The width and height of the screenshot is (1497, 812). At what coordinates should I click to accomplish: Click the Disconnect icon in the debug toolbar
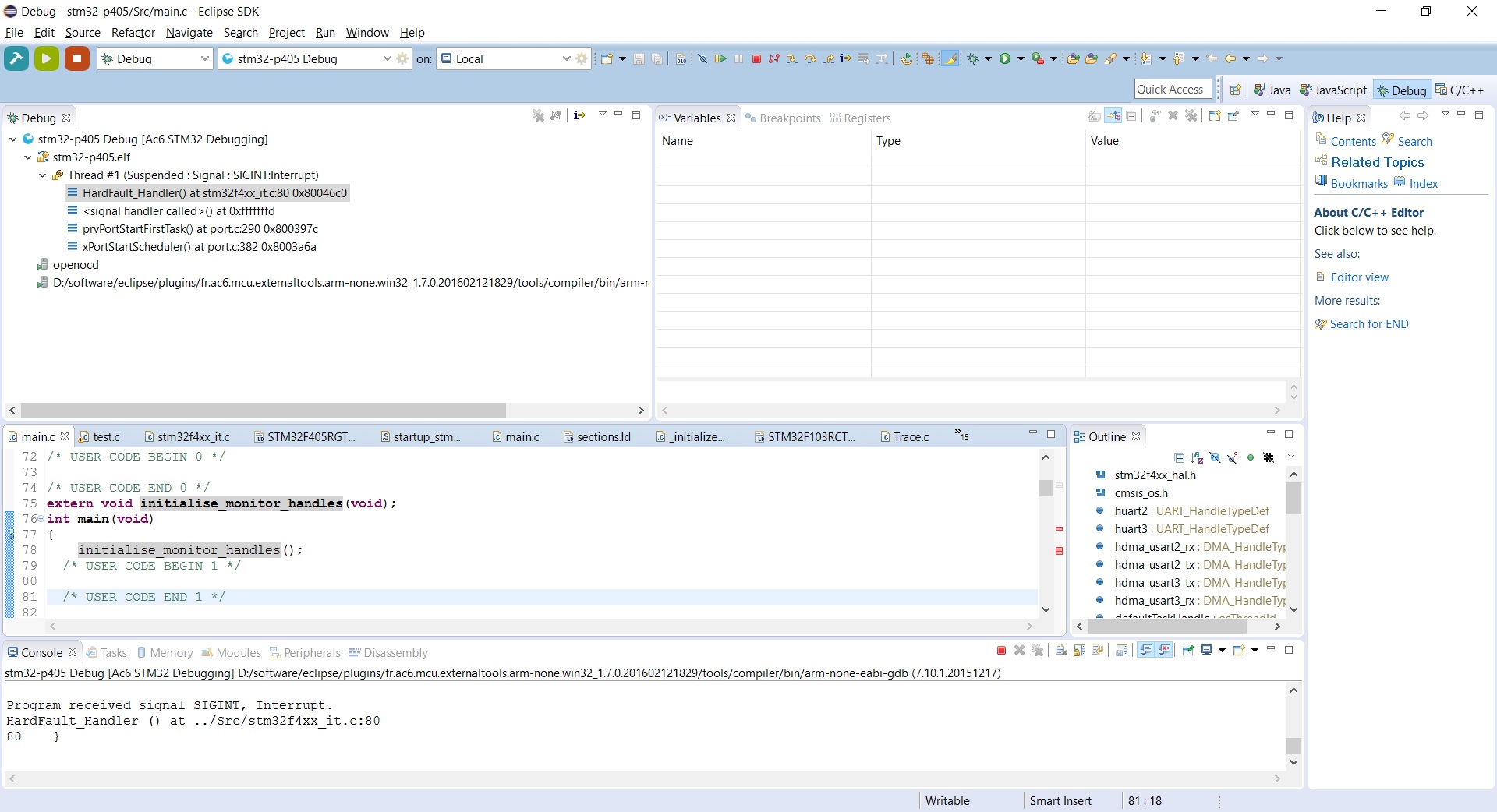click(774, 59)
